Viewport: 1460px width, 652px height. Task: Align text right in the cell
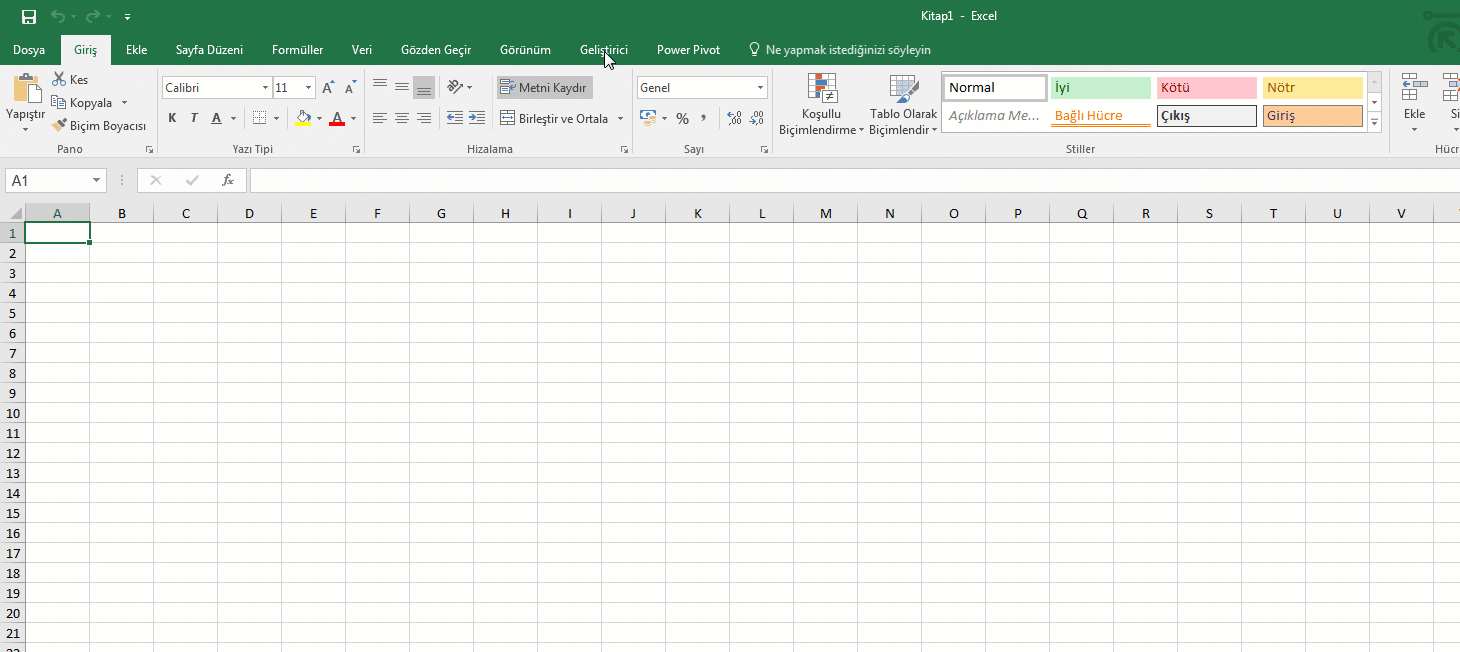tap(424, 118)
